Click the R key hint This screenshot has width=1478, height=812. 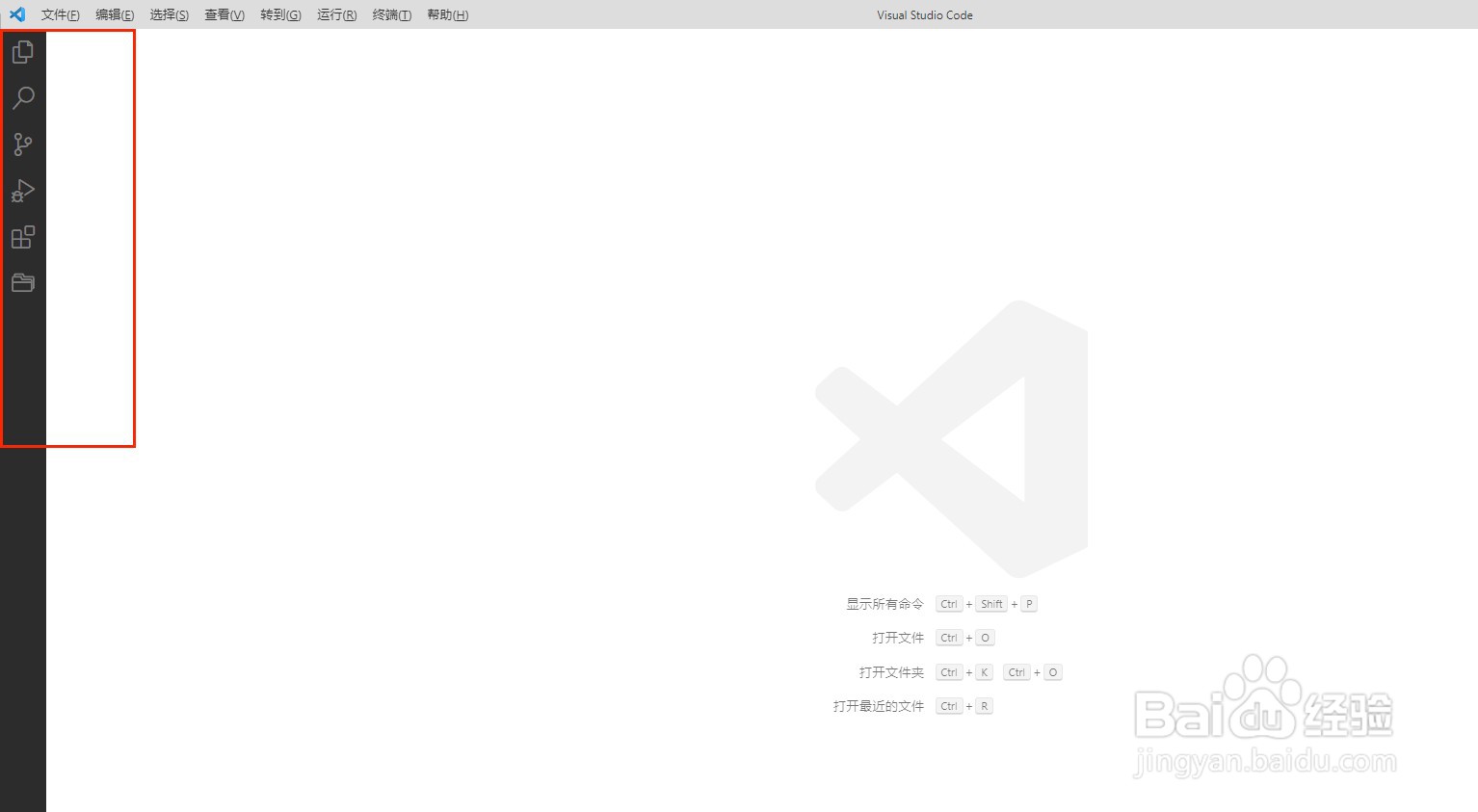[985, 706]
